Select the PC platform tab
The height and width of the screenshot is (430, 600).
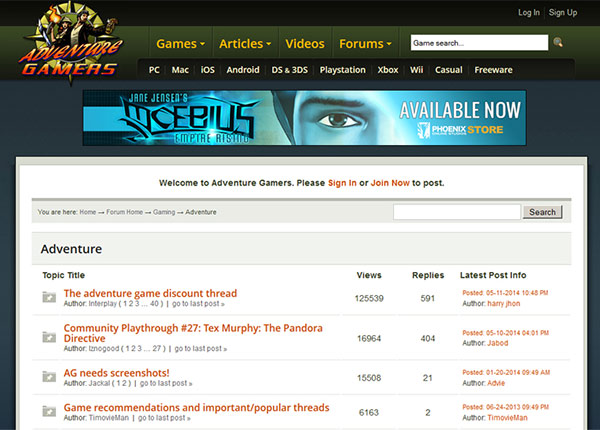pos(154,70)
